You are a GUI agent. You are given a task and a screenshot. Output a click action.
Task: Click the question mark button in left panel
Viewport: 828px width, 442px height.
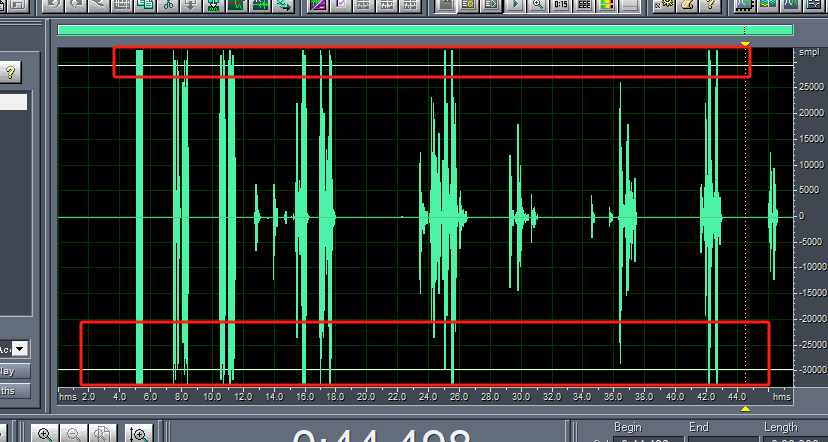(11, 72)
